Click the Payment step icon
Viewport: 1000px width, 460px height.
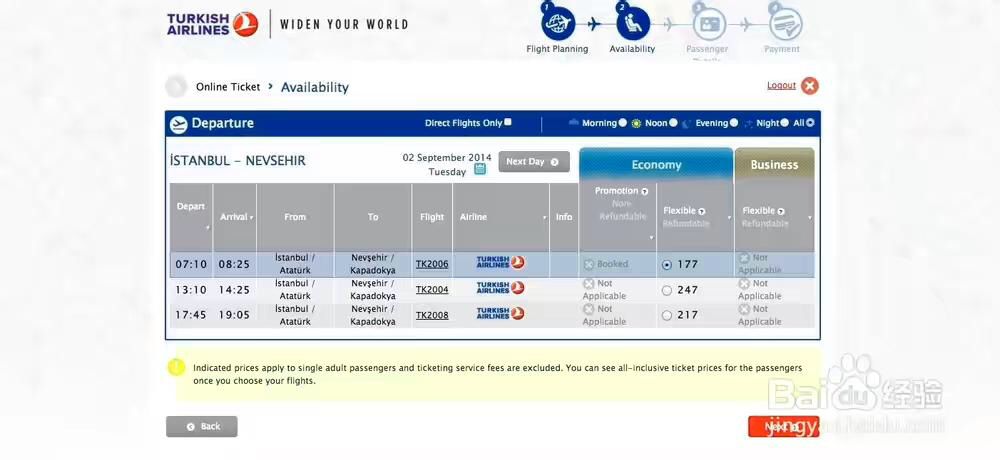pos(783,24)
